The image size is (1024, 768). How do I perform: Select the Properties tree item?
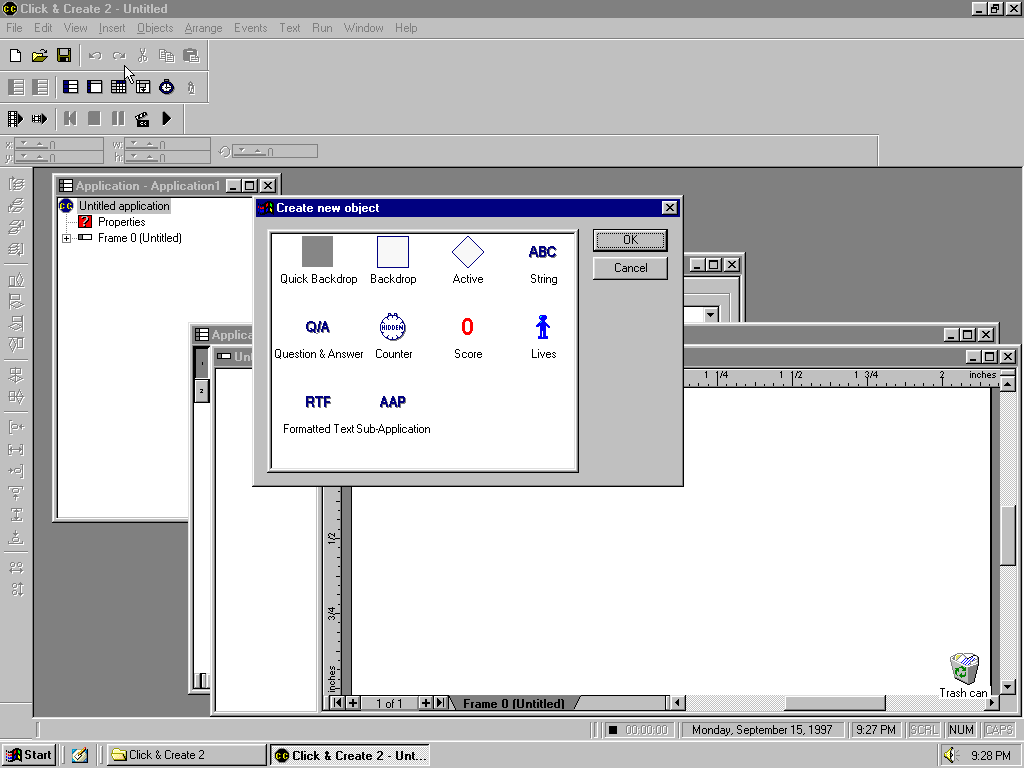(121, 222)
